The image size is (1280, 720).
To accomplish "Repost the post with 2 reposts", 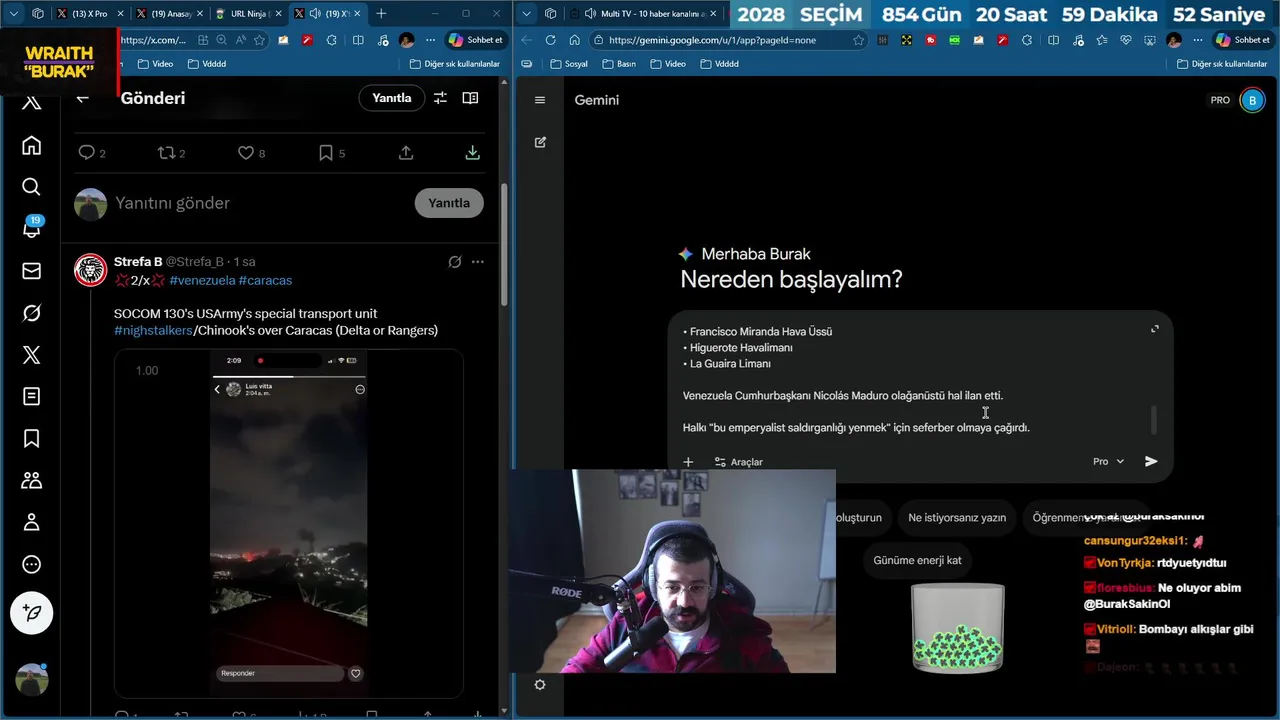I will [171, 153].
